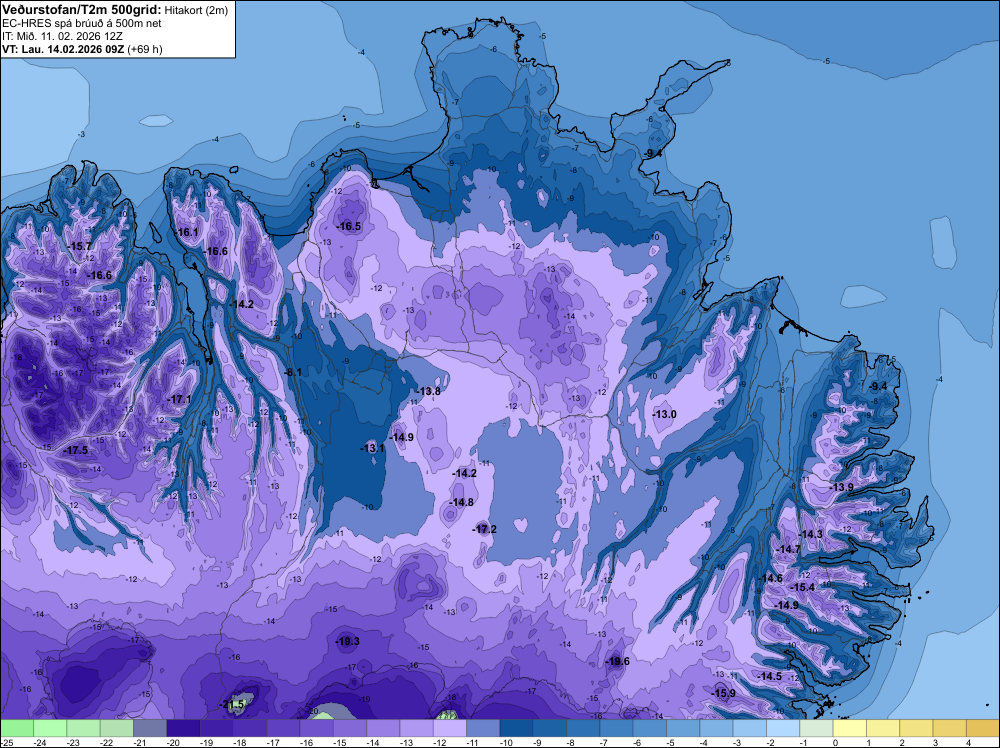This screenshot has height=748, width=1000.
Task: Click the darkest purple legend swatch between -20 and -19
Action: (x=183, y=728)
